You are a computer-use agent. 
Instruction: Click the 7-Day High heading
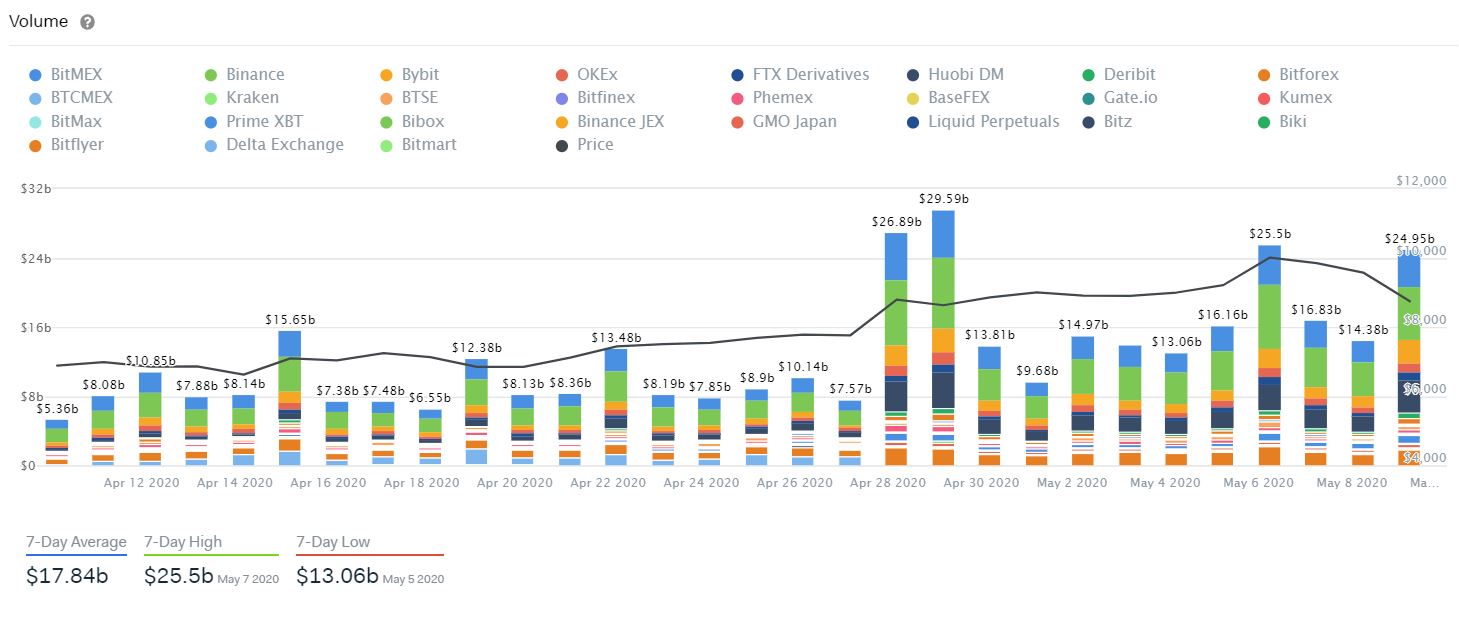pyautogui.click(x=183, y=542)
